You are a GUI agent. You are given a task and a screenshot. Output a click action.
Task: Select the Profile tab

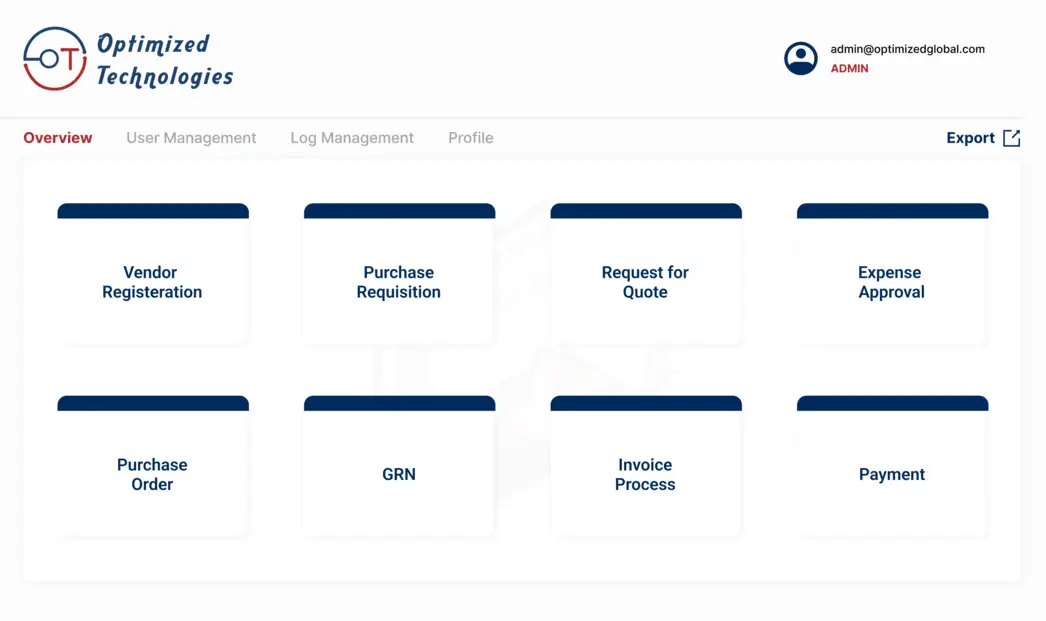(x=470, y=138)
